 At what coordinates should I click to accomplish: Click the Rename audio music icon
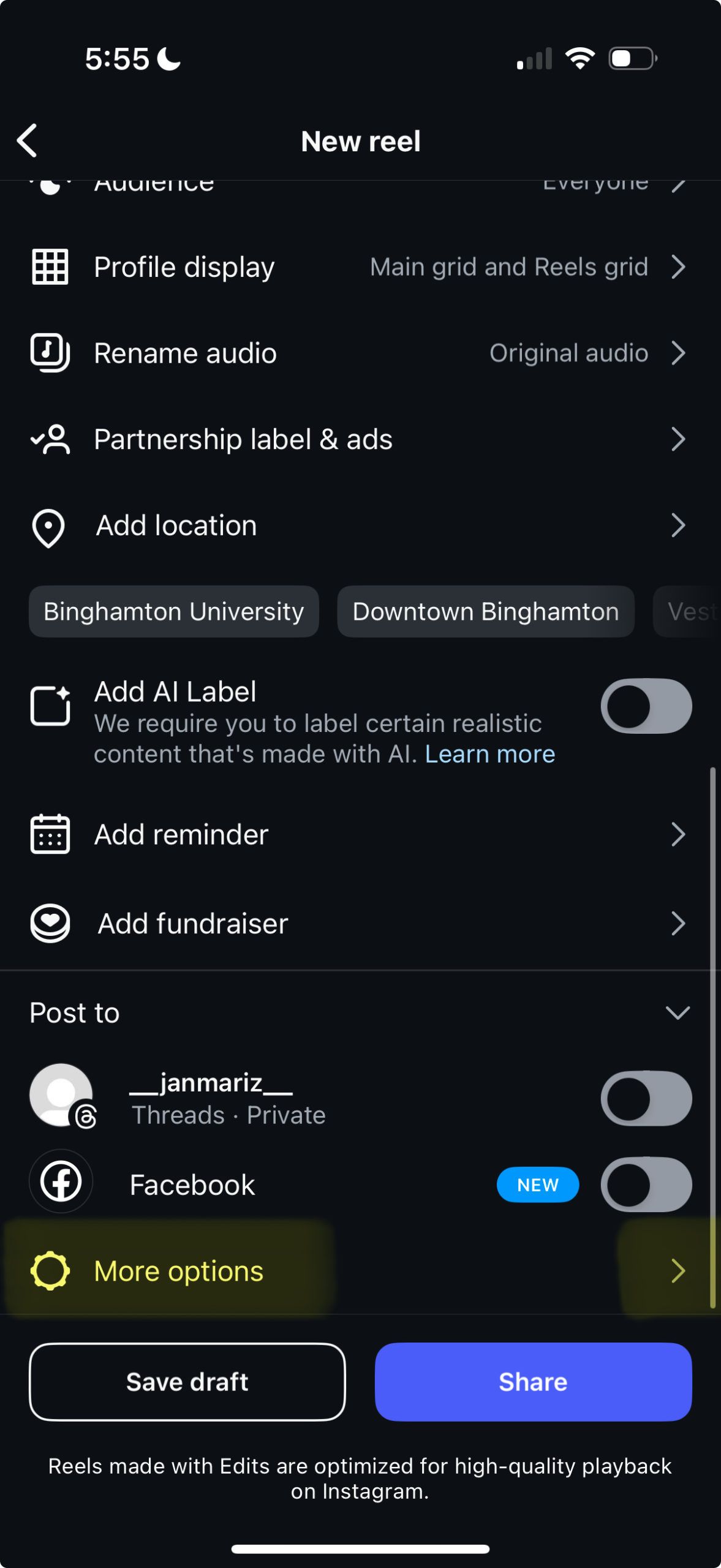50,353
